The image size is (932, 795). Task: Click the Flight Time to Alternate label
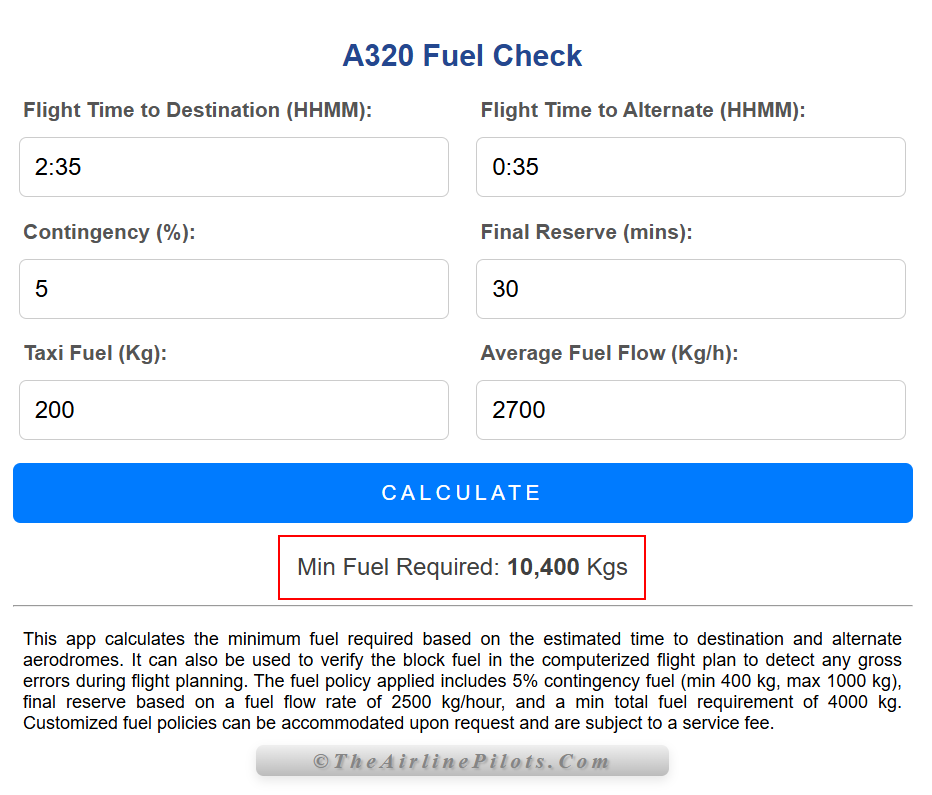(642, 110)
